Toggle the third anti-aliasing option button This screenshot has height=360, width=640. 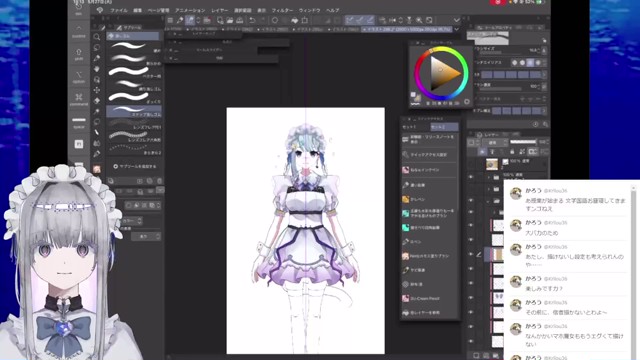pyautogui.click(x=530, y=63)
